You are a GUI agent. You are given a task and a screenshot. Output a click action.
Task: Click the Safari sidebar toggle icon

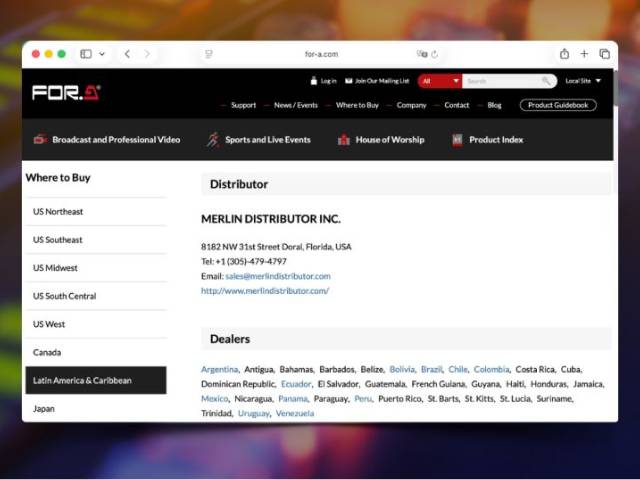point(86,54)
